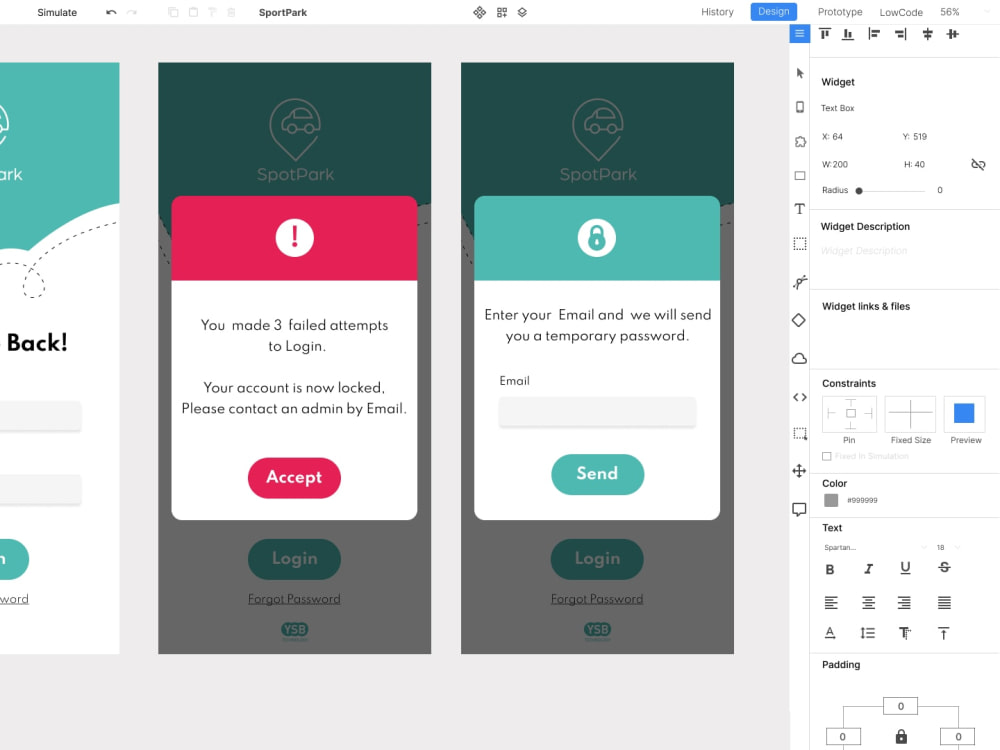This screenshot has height=750, width=1000.
Task: Click Login button under the Accept dialog
Action: tap(294, 559)
